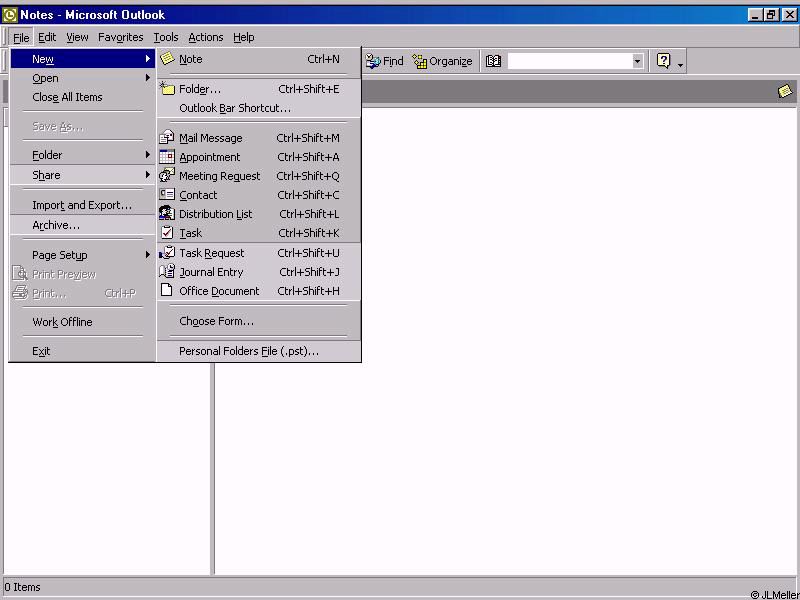Click the Appointment calendar icon

click(167, 157)
